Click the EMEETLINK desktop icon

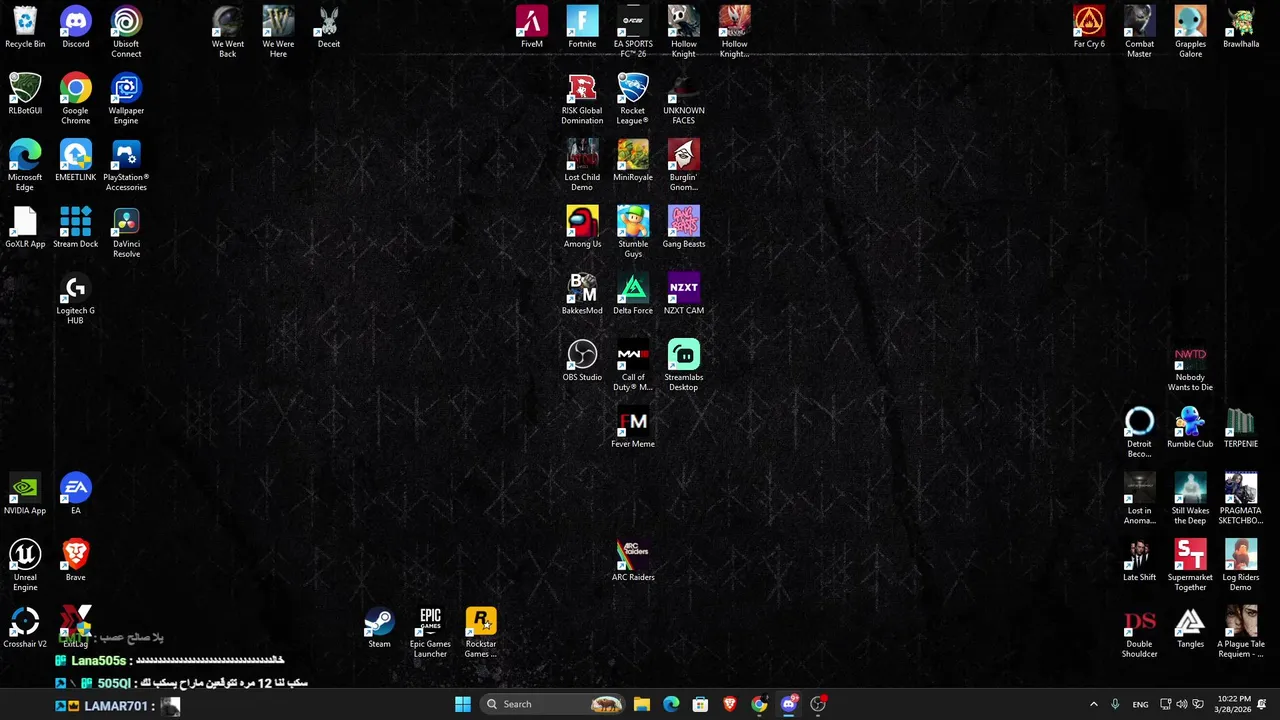(x=76, y=161)
